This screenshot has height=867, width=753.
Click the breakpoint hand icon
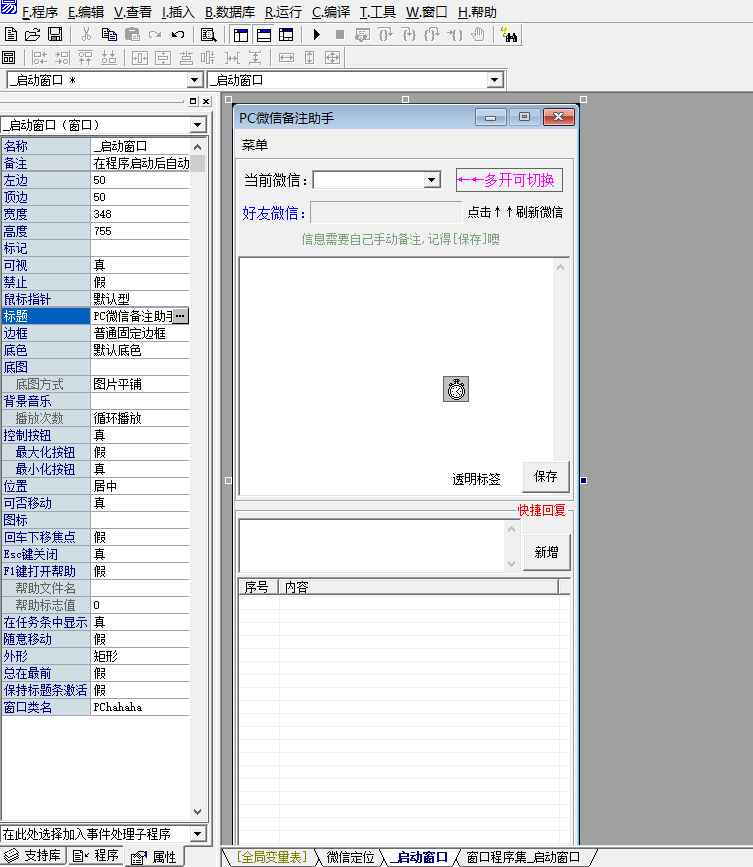[478, 34]
